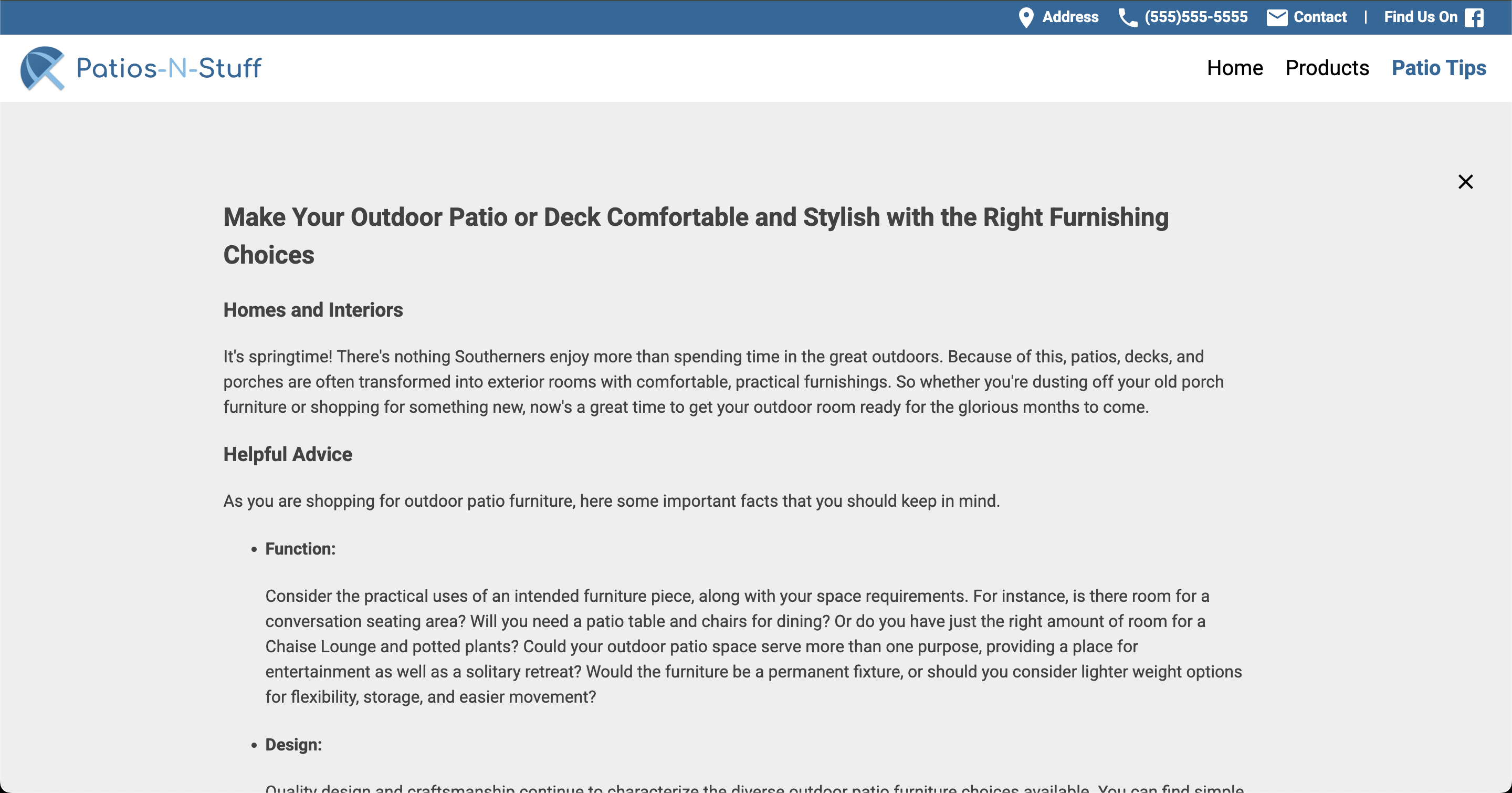This screenshot has width=1512, height=793.
Task: Open the Contact link
Action: (x=1319, y=17)
